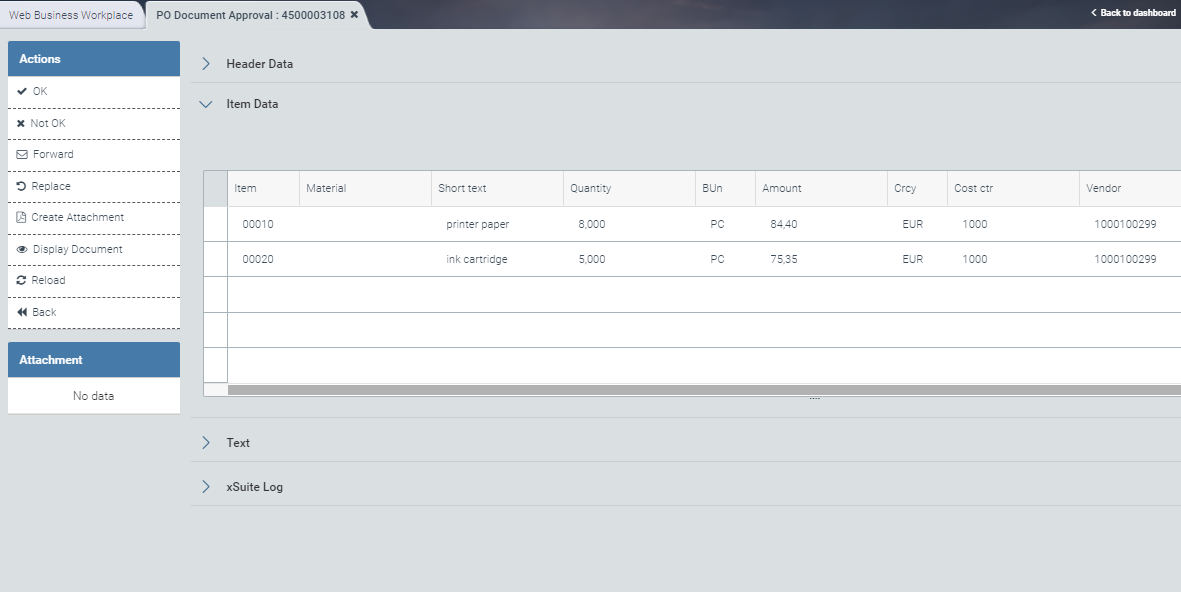Click the Back rewind icon
Viewport: 1181px width, 592px height.
point(22,313)
